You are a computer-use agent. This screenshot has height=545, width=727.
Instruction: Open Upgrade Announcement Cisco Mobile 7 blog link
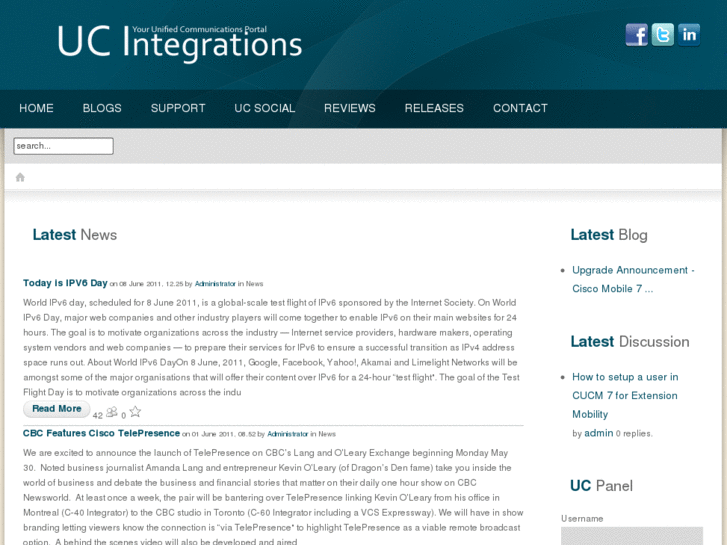(x=633, y=279)
